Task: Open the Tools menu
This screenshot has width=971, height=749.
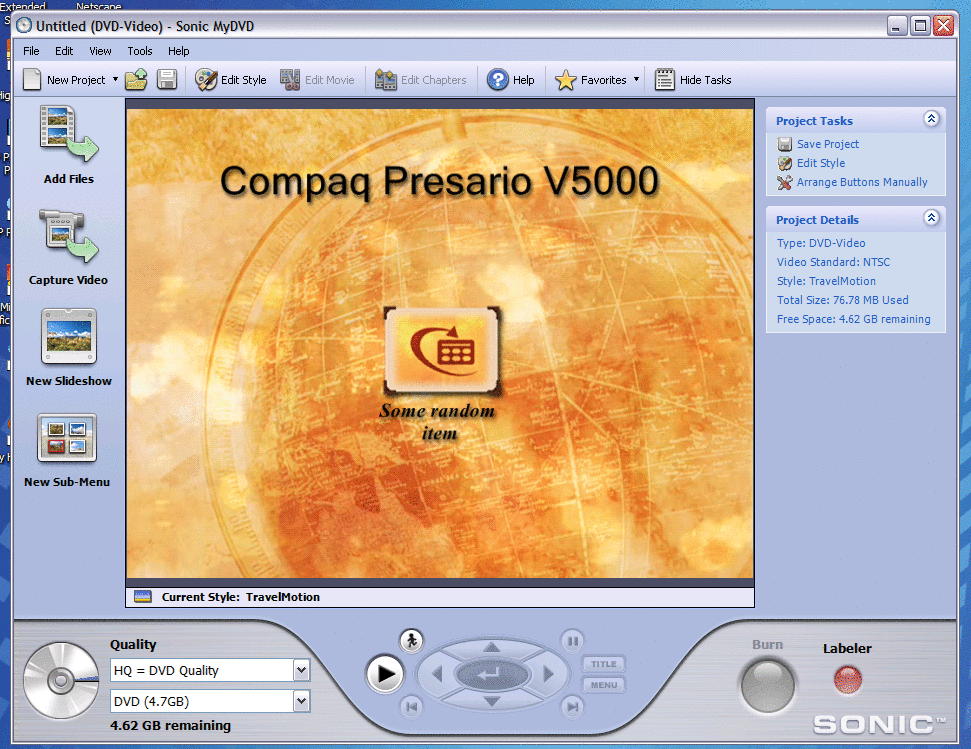Action: [x=139, y=50]
